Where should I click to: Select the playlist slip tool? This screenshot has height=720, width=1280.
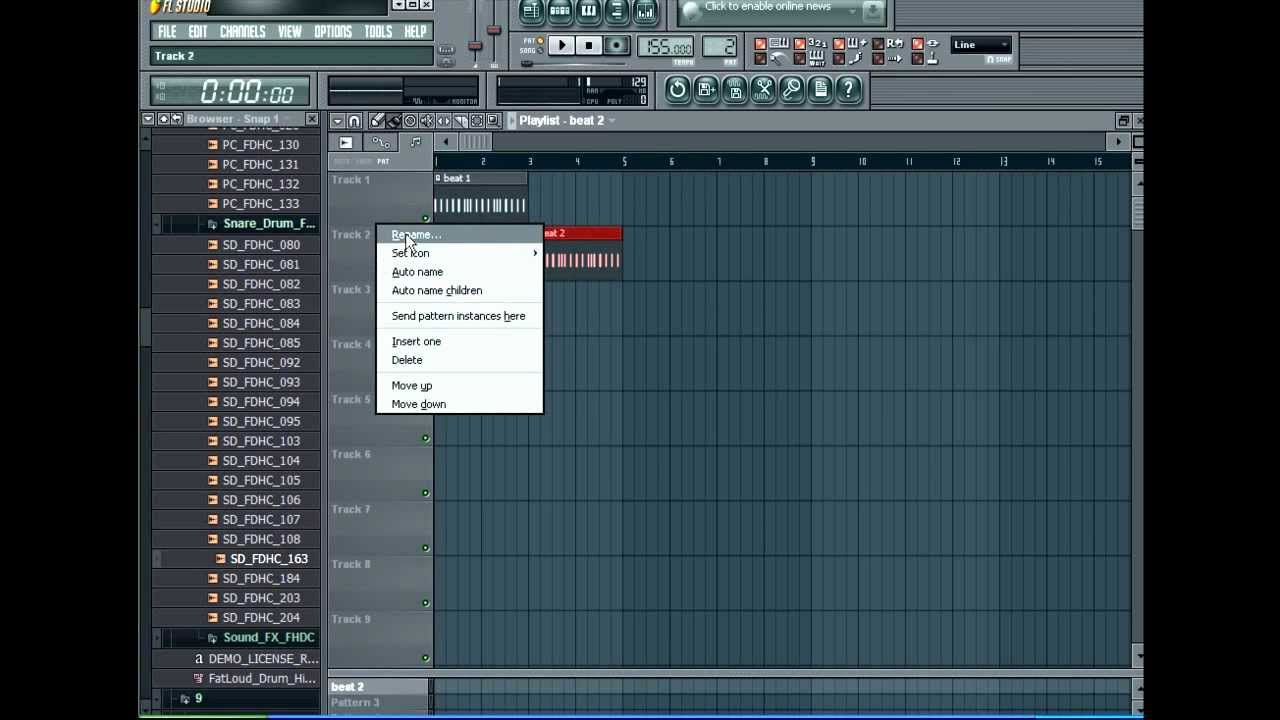coord(444,121)
